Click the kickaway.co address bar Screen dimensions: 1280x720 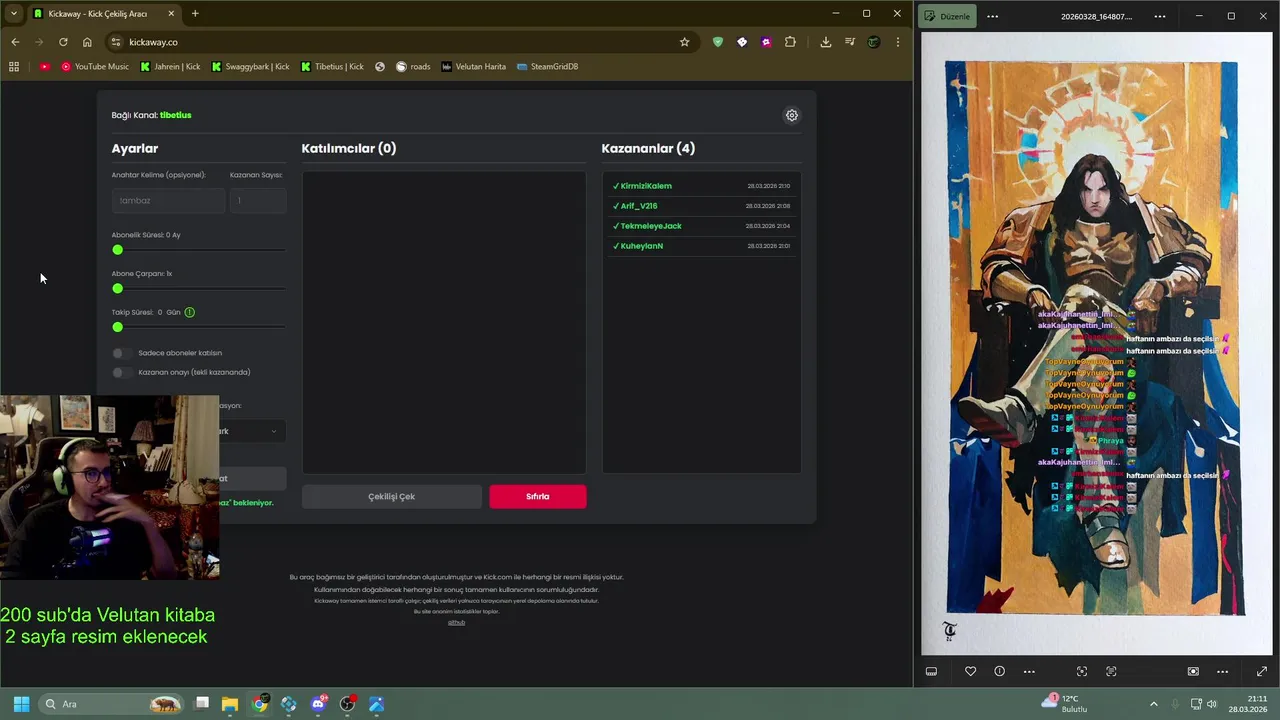(x=400, y=42)
